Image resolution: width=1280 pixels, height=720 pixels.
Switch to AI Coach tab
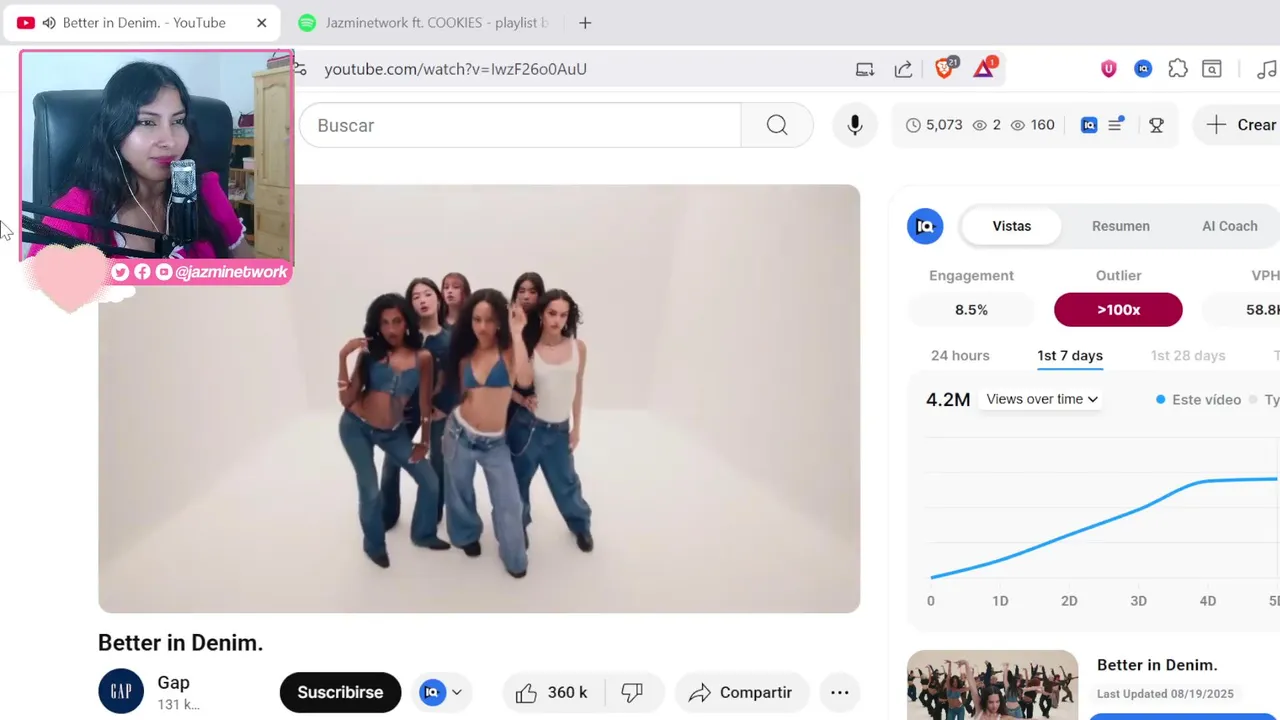coord(1230,226)
